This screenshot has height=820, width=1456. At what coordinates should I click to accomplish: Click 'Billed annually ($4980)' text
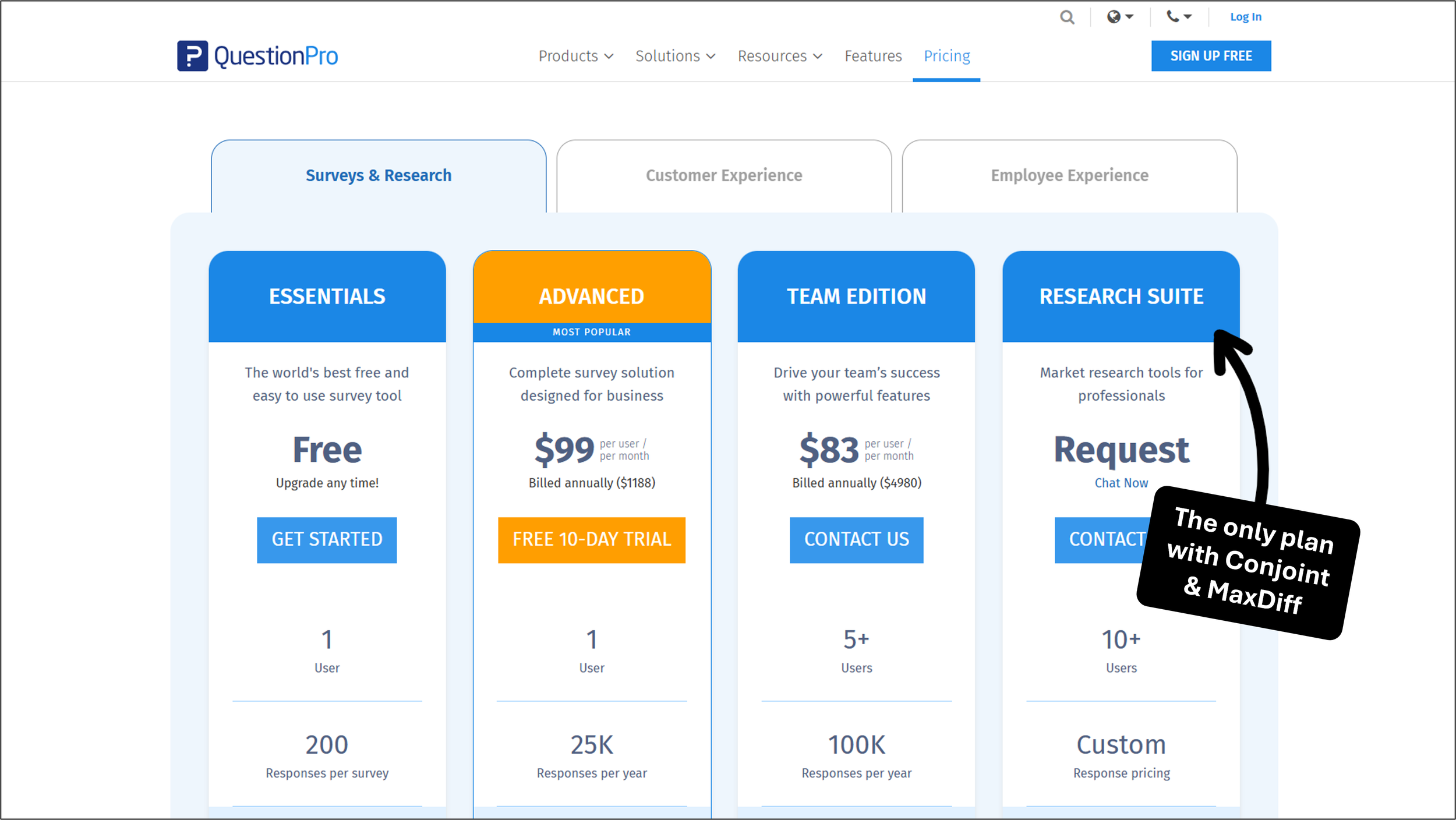point(856,483)
